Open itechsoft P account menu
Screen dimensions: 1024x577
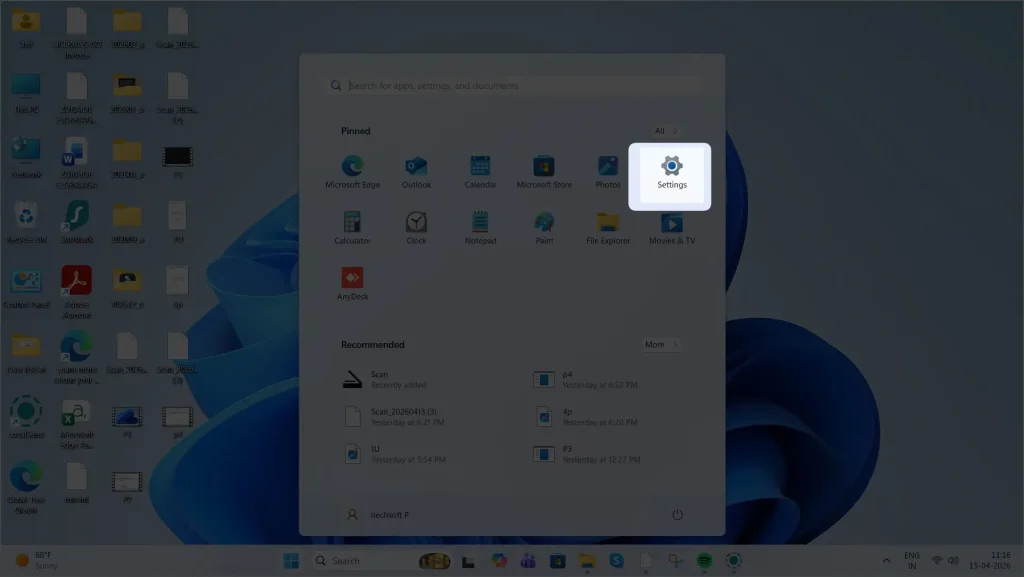point(383,514)
